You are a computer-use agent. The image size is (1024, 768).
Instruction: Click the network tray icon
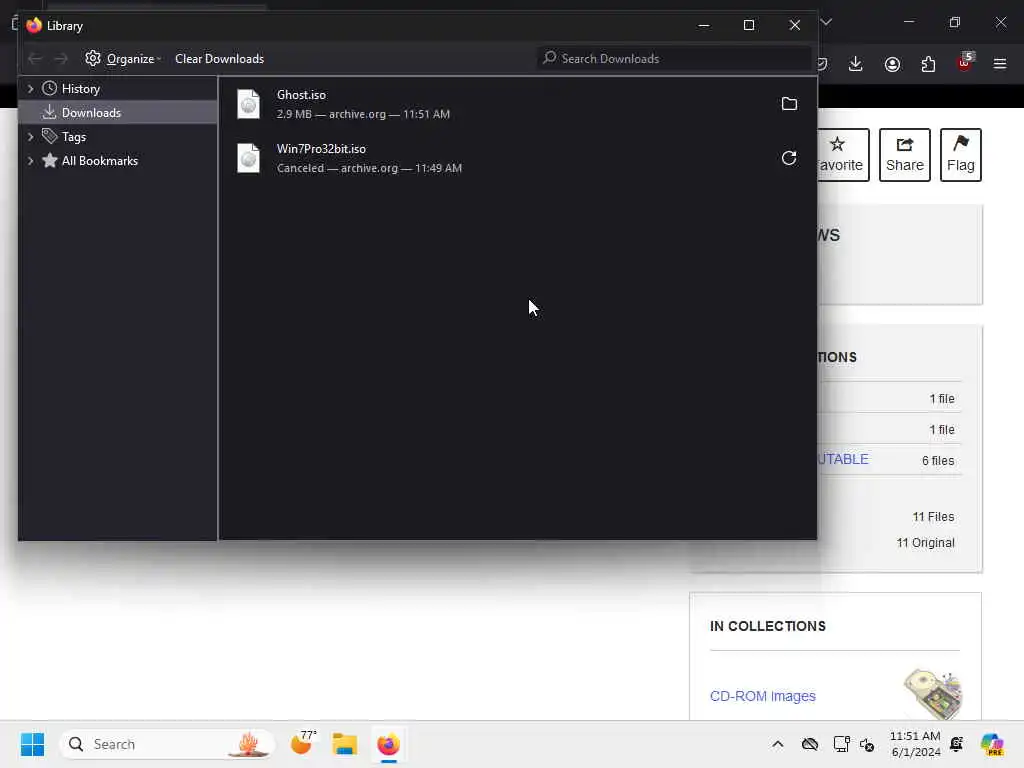tap(841, 744)
